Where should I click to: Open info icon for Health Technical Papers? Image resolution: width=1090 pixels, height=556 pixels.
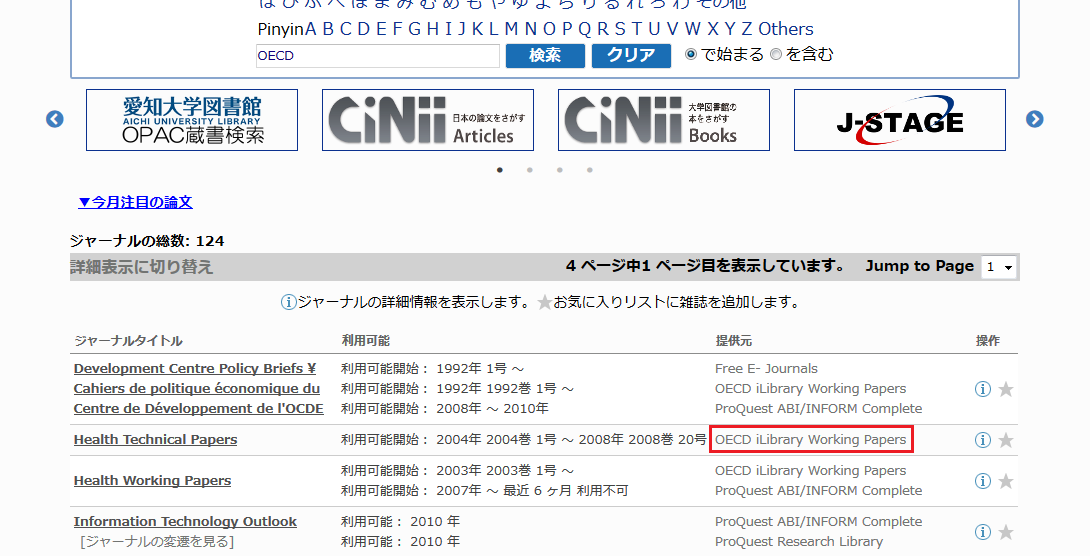click(982, 440)
